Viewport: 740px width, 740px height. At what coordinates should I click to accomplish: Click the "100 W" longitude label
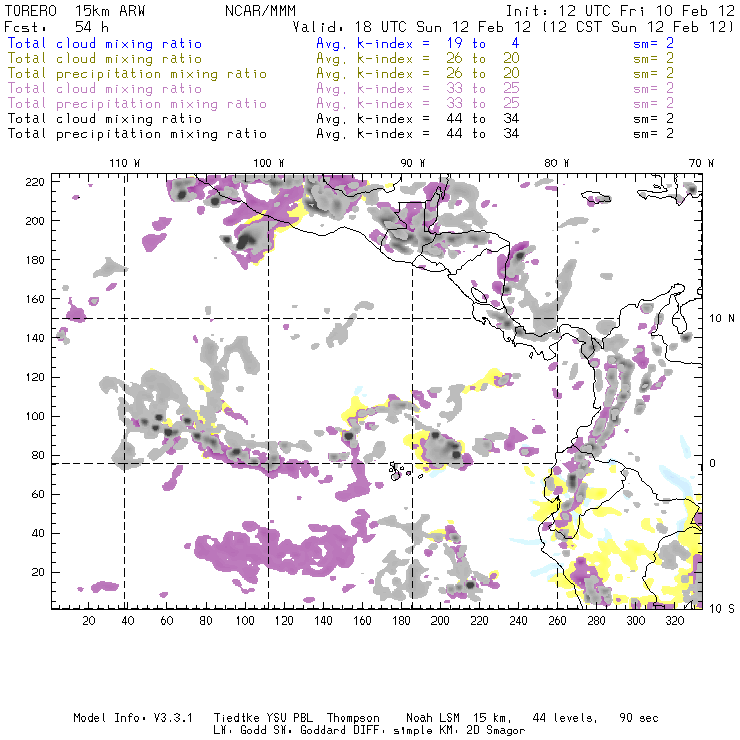(269, 163)
